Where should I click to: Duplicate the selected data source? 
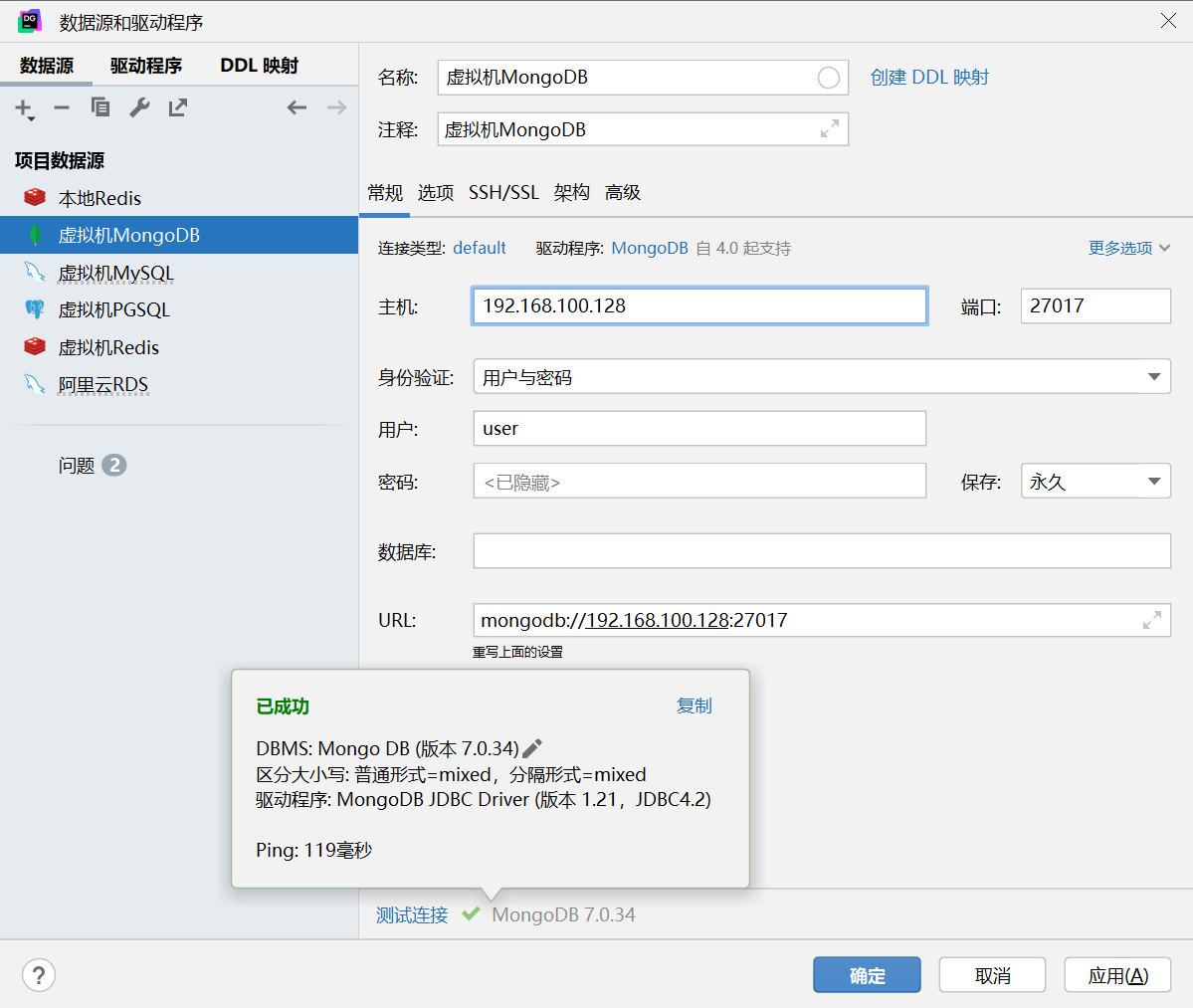coord(100,107)
